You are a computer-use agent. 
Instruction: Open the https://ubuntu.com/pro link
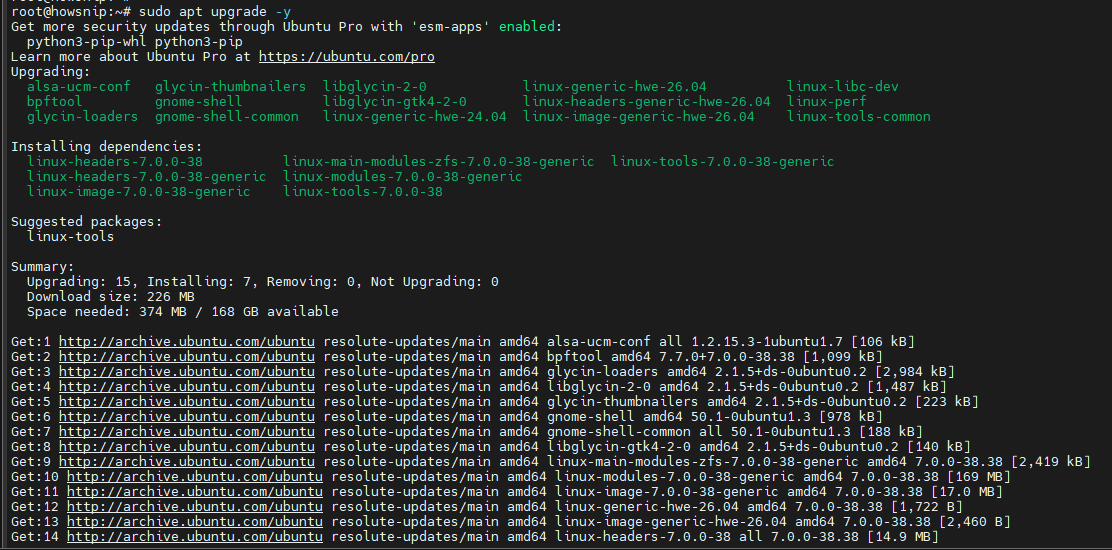click(x=347, y=57)
